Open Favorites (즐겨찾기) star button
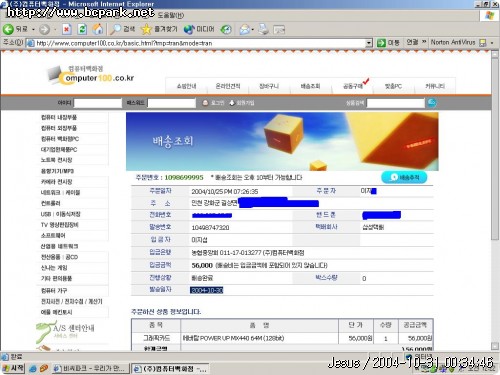 (x=159, y=29)
